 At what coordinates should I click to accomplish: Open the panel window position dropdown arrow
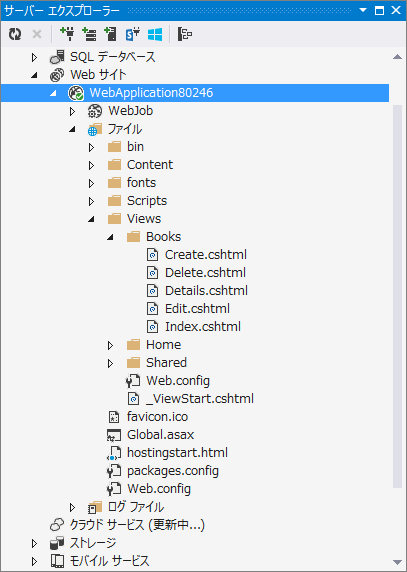click(363, 10)
